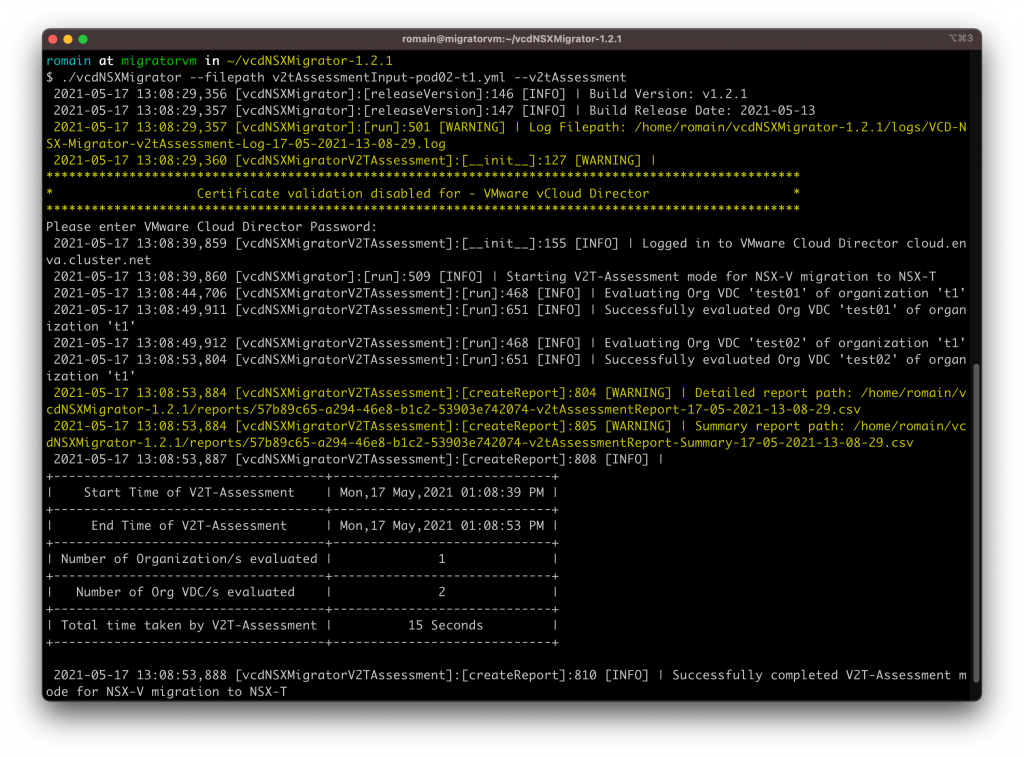Click 'Build Version: v1.2.1' text
The image size is (1024, 757).
(668, 94)
